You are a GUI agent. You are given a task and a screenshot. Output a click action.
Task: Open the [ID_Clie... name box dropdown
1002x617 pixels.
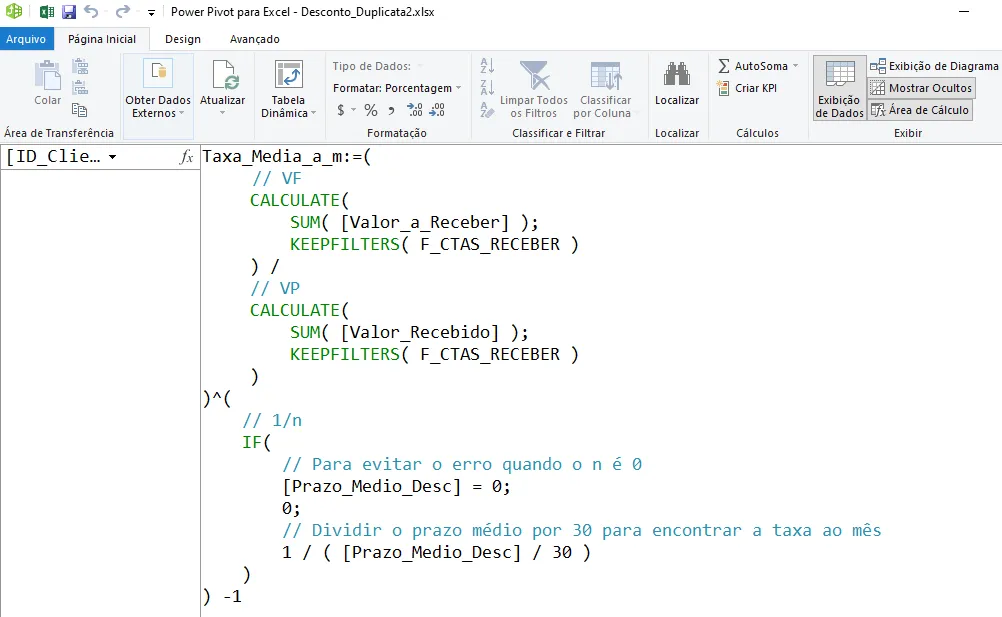tap(112, 157)
